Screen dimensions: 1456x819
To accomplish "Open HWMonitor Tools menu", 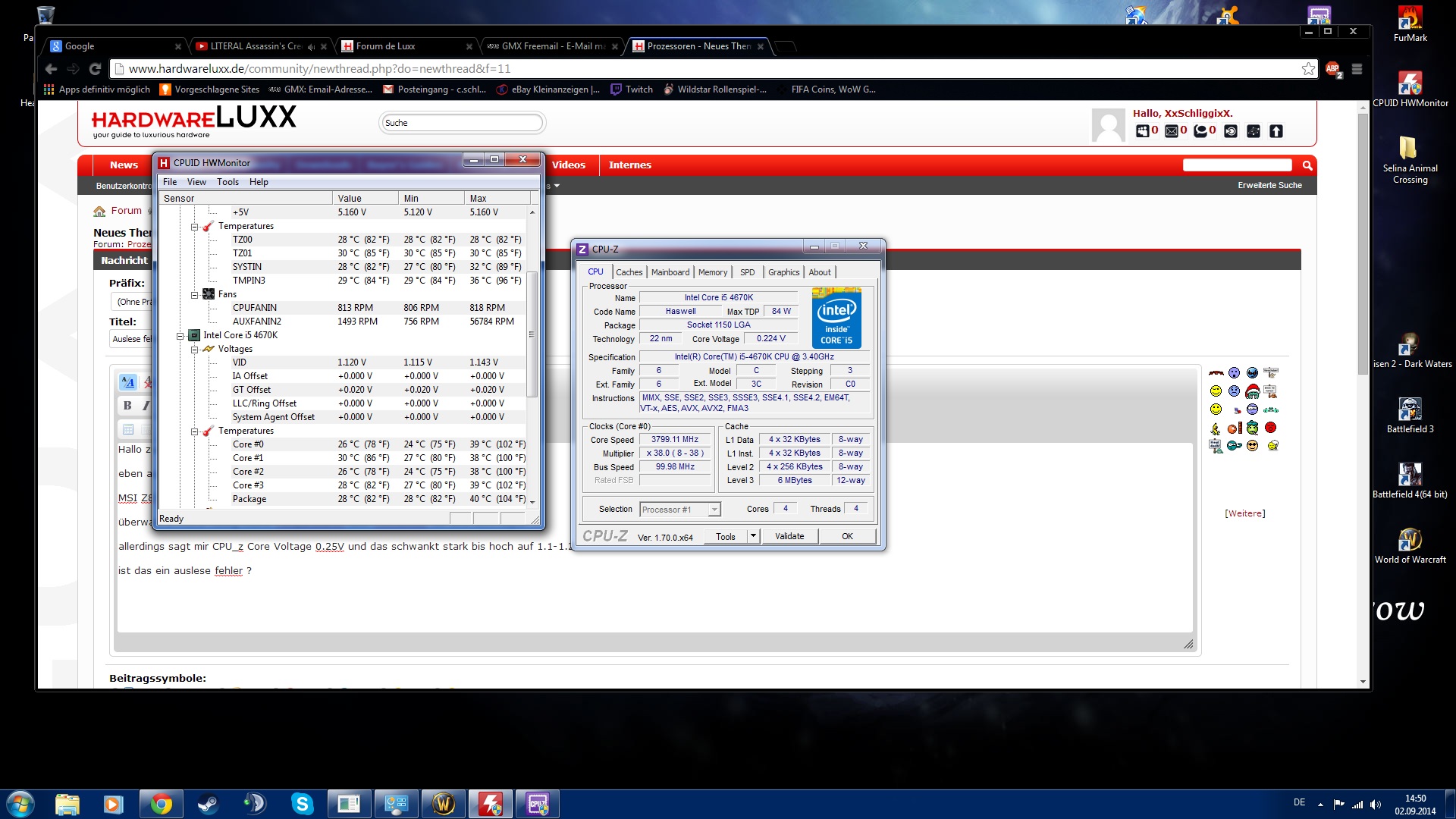I will (227, 182).
